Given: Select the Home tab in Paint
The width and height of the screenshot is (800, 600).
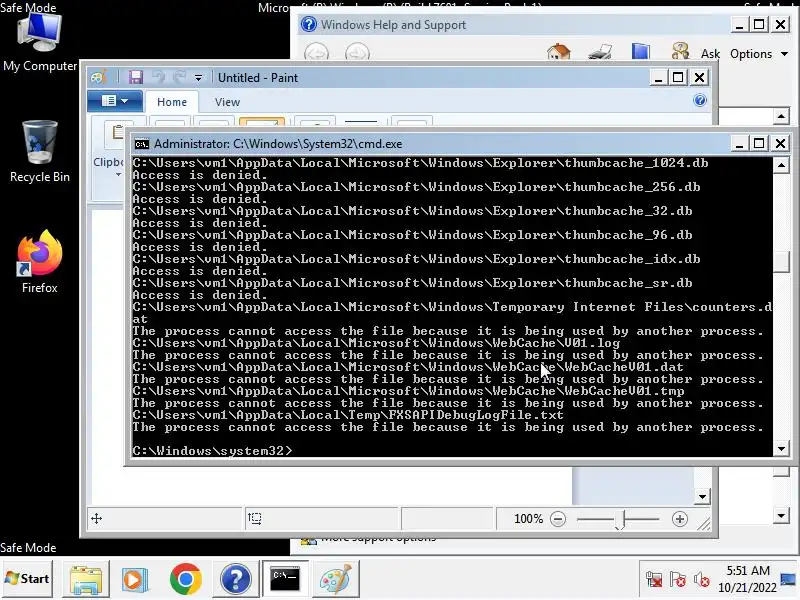Looking at the screenshot, I should 172,102.
